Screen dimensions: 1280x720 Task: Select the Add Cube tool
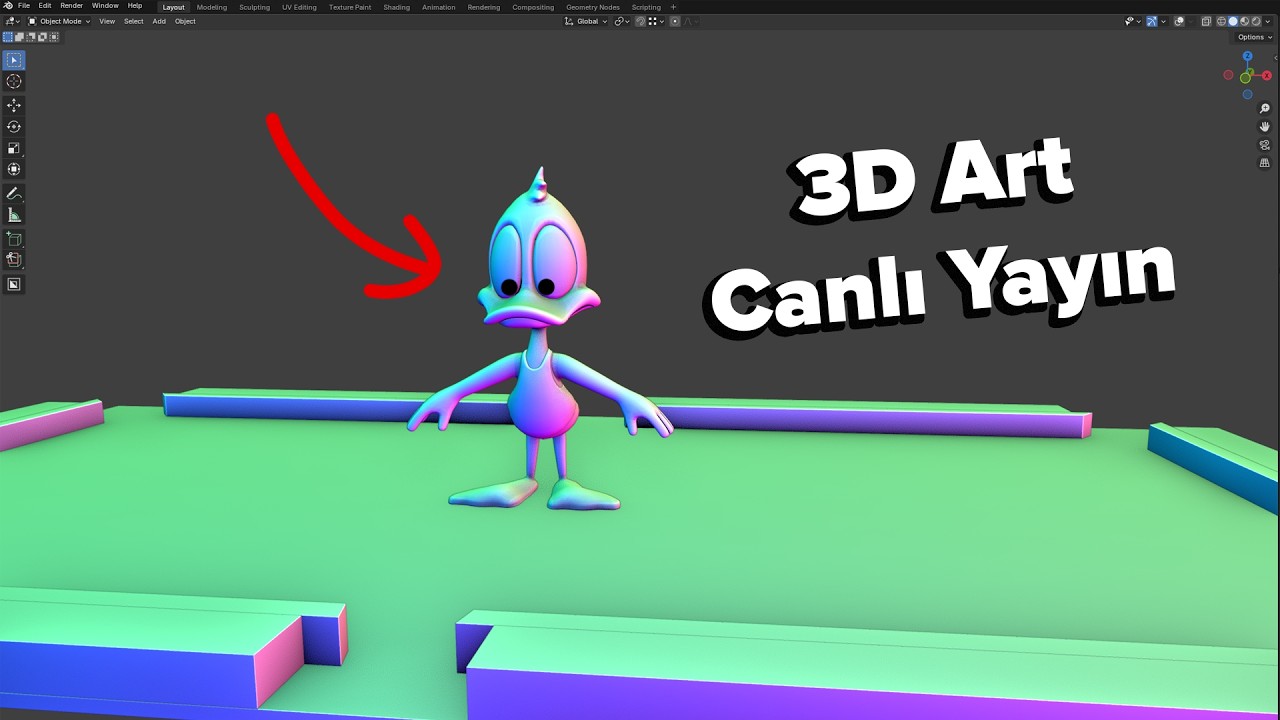point(14,238)
